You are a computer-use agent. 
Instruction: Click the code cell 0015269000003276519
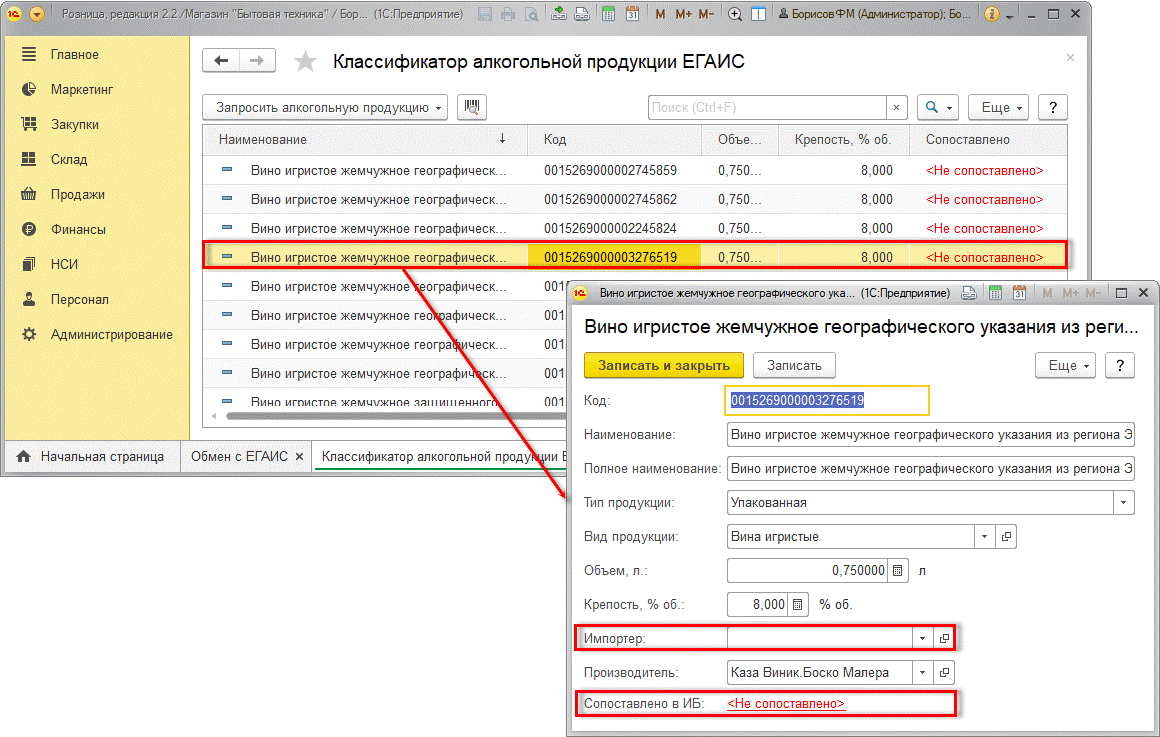click(614, 257)
